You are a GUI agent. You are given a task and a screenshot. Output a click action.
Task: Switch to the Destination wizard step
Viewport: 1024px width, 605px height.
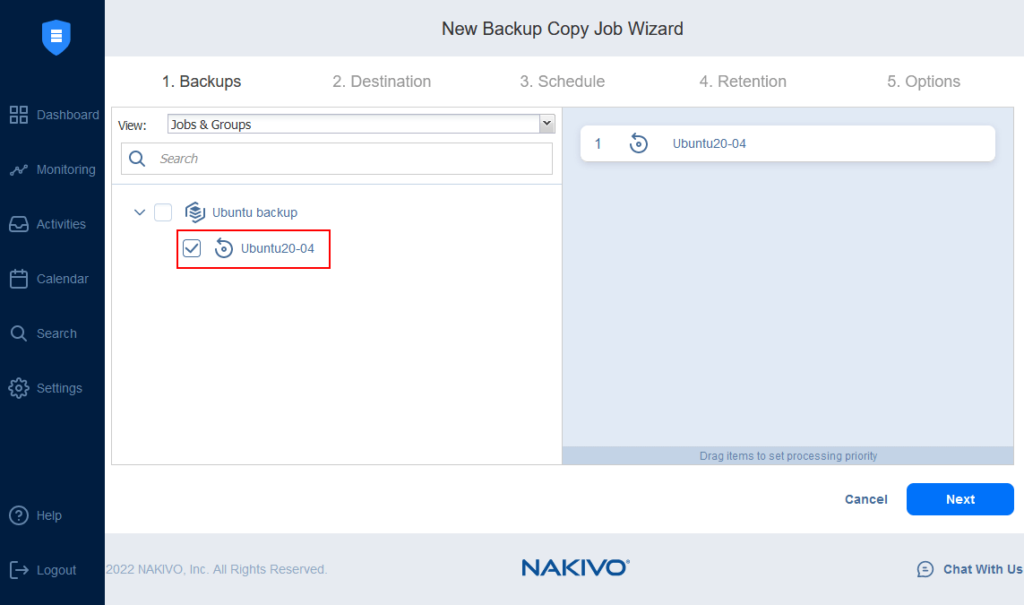click(x=381, y=81)
